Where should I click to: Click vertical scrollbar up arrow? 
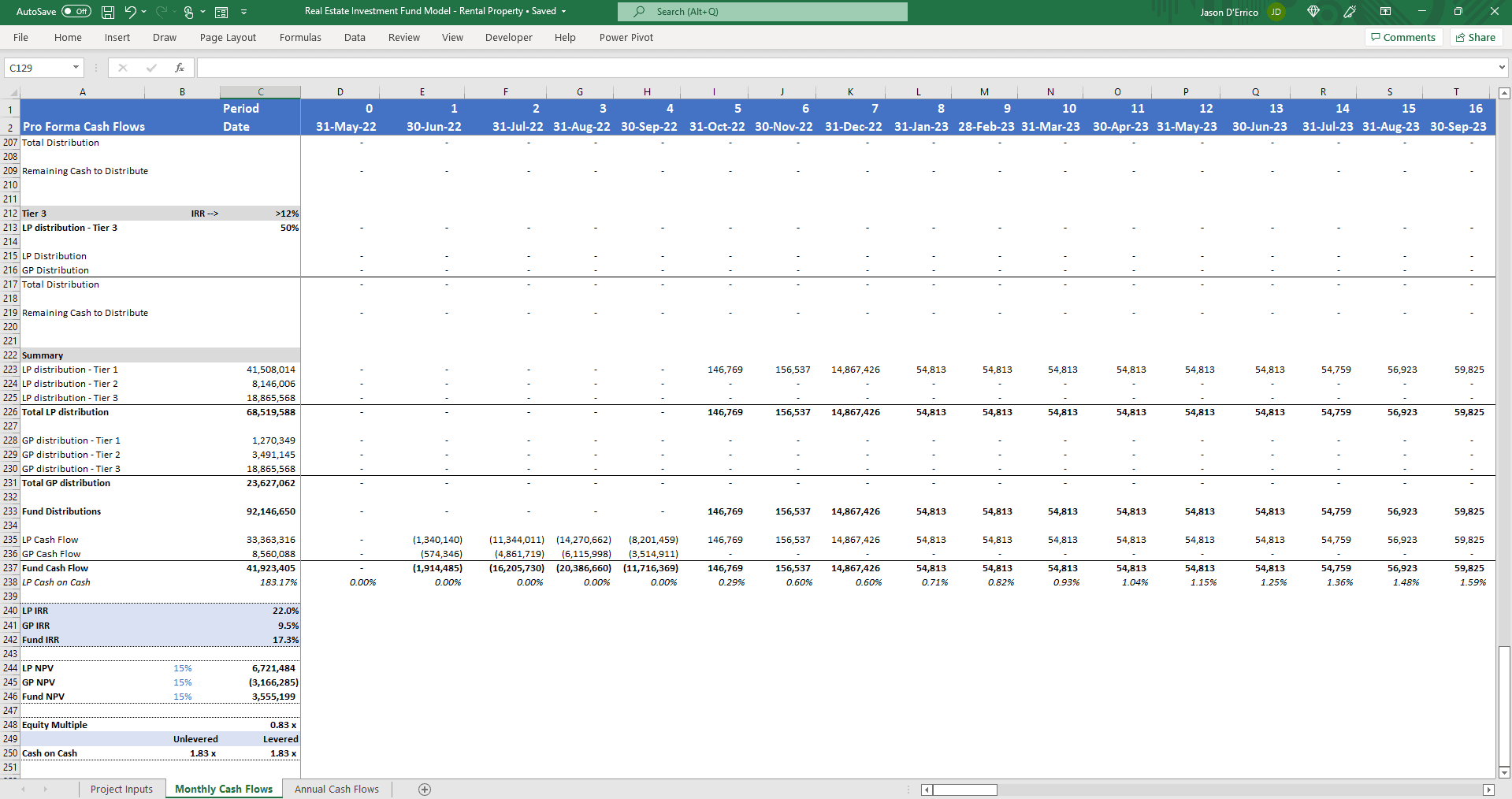tap(1504, 93)
